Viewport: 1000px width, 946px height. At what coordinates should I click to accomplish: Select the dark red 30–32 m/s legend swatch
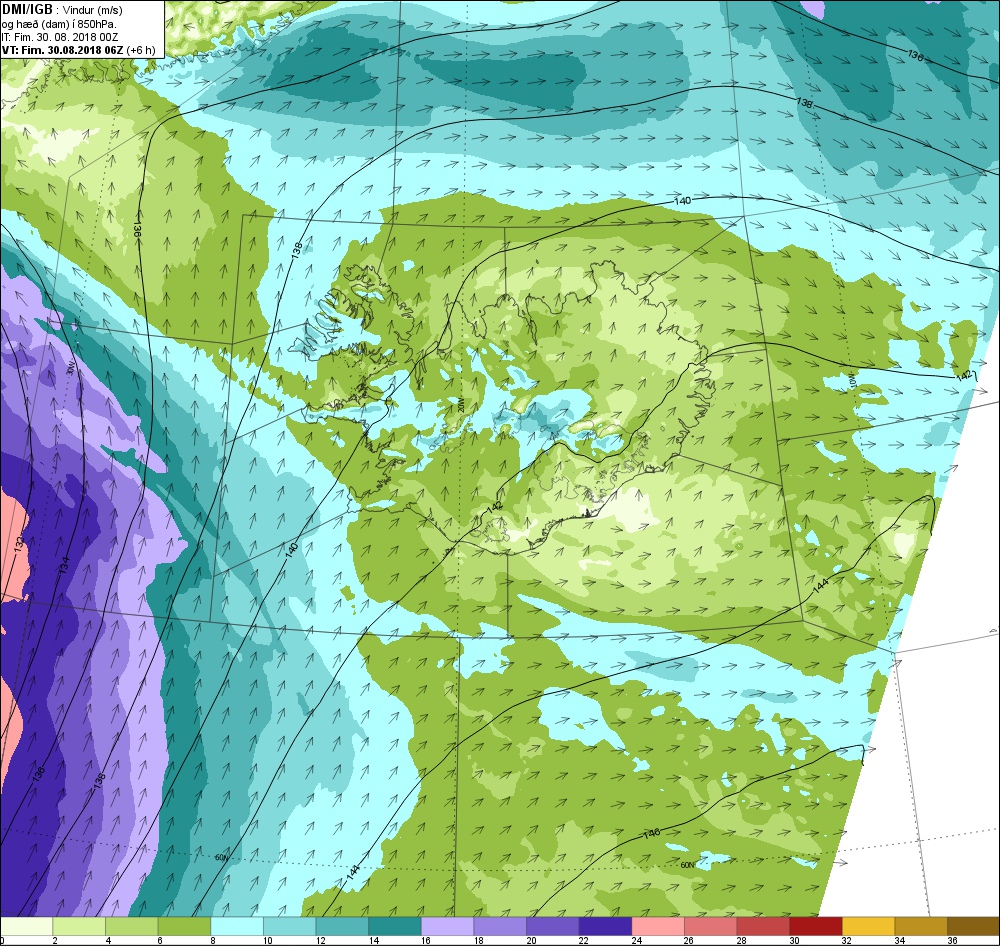pos(816,926)
